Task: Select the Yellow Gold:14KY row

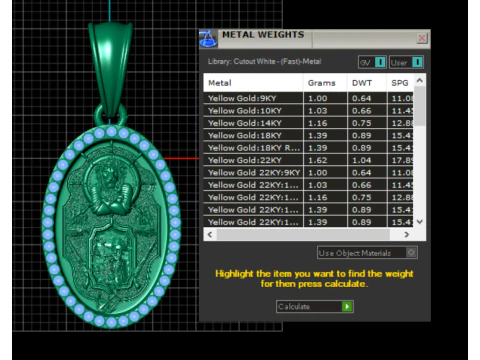Action: 308,123
